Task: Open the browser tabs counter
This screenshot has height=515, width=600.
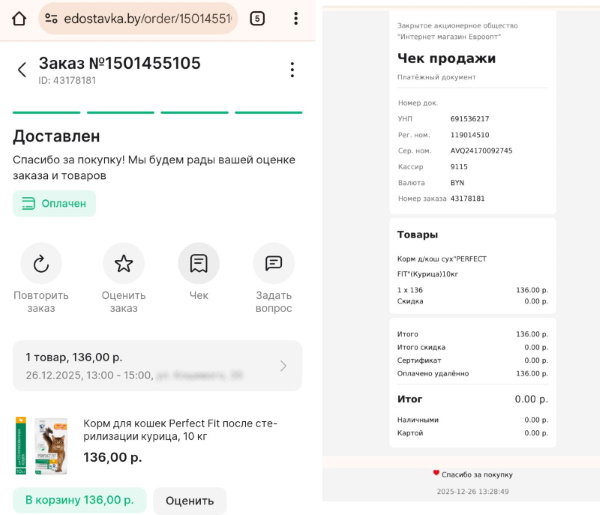Action: [257, 18]
